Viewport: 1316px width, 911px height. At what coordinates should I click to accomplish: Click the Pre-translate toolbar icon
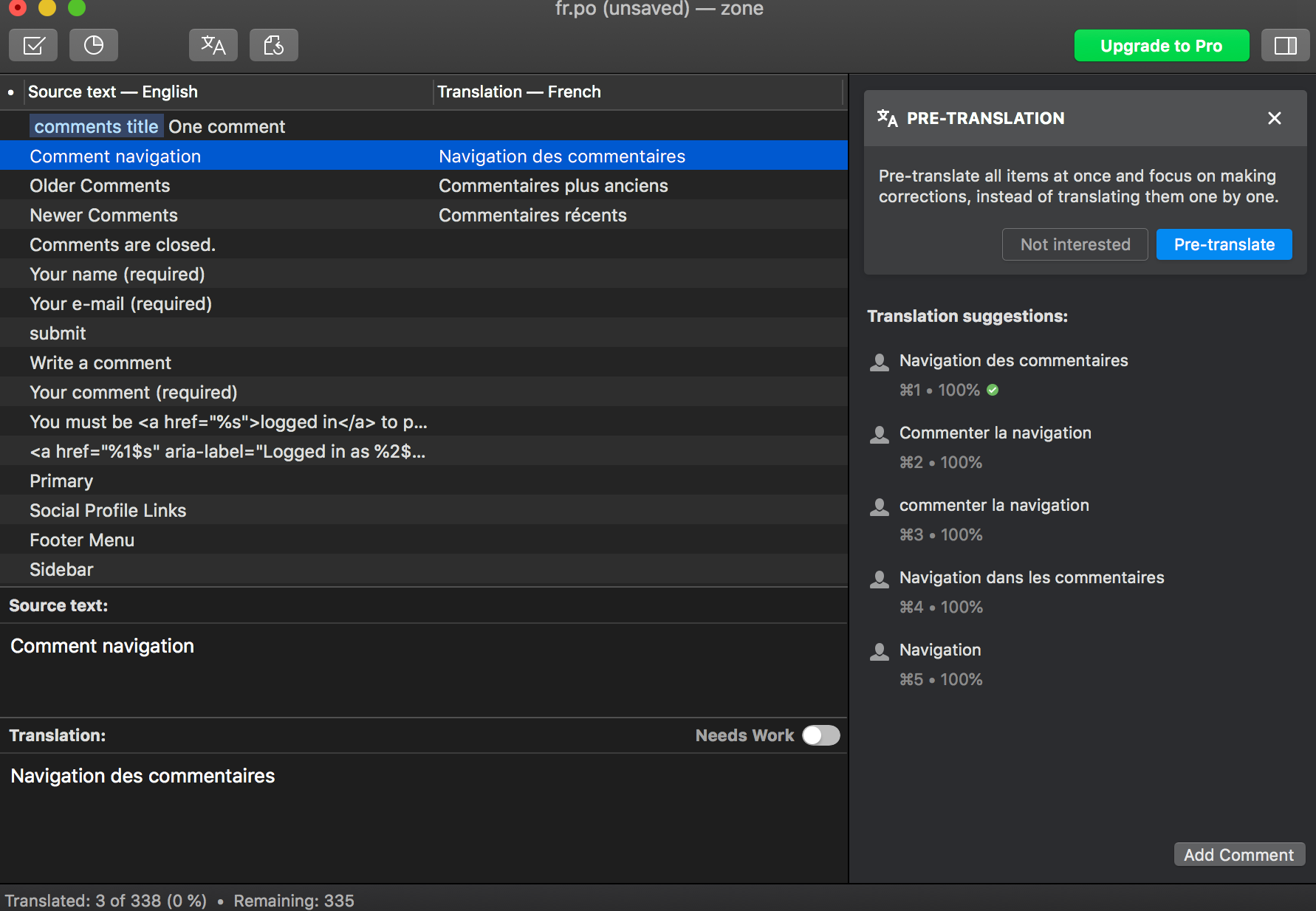tap(213, 46)
